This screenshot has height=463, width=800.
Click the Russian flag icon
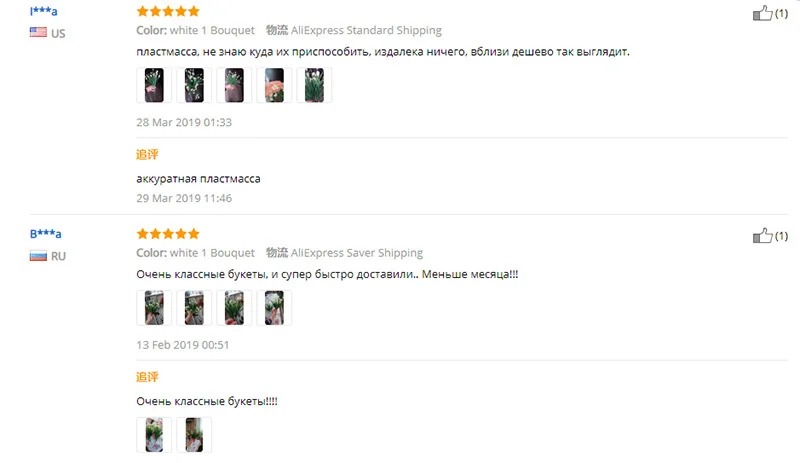point(38,255)
